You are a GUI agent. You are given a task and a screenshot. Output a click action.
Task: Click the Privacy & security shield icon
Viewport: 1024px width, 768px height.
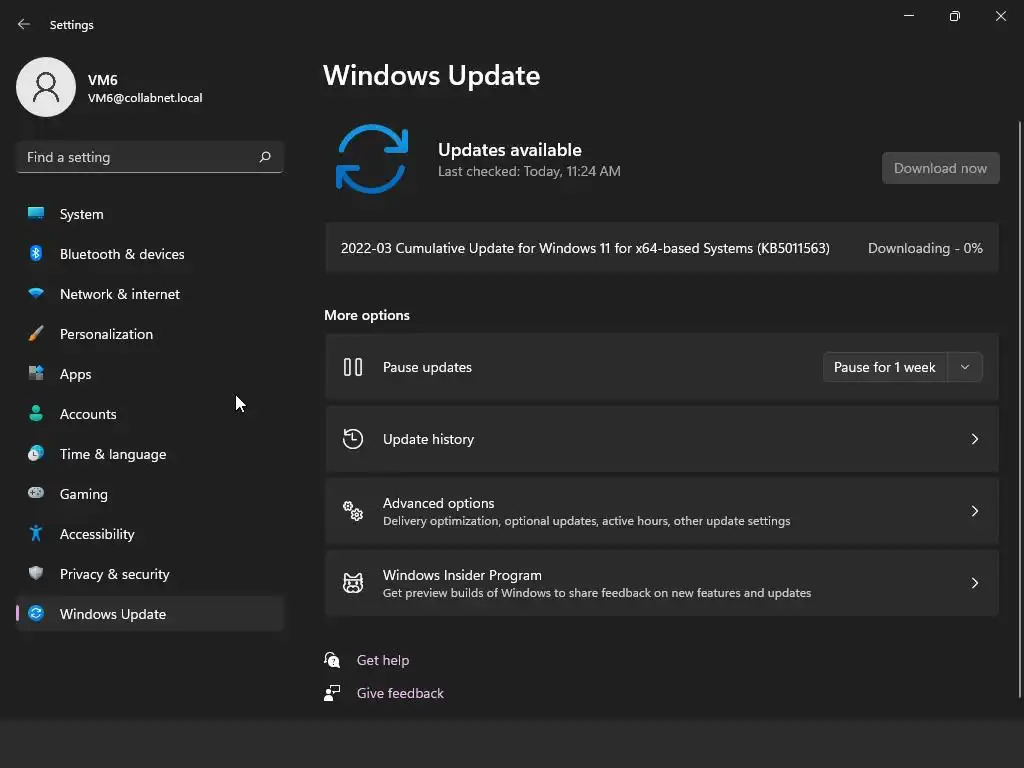[x=36, y=574]
